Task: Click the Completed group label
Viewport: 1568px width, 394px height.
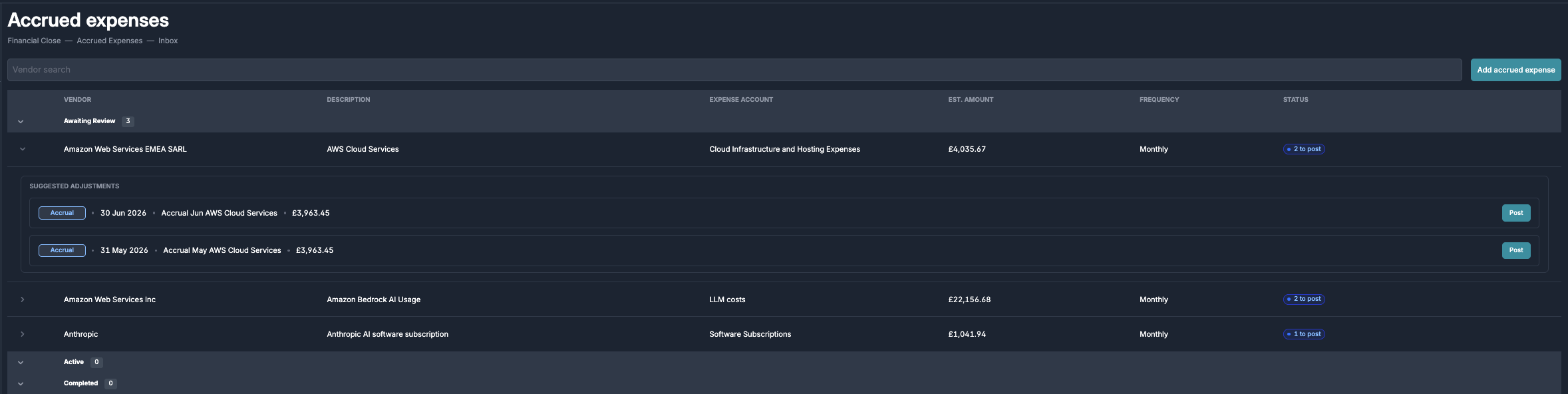Action: click(x=80, y=383)
